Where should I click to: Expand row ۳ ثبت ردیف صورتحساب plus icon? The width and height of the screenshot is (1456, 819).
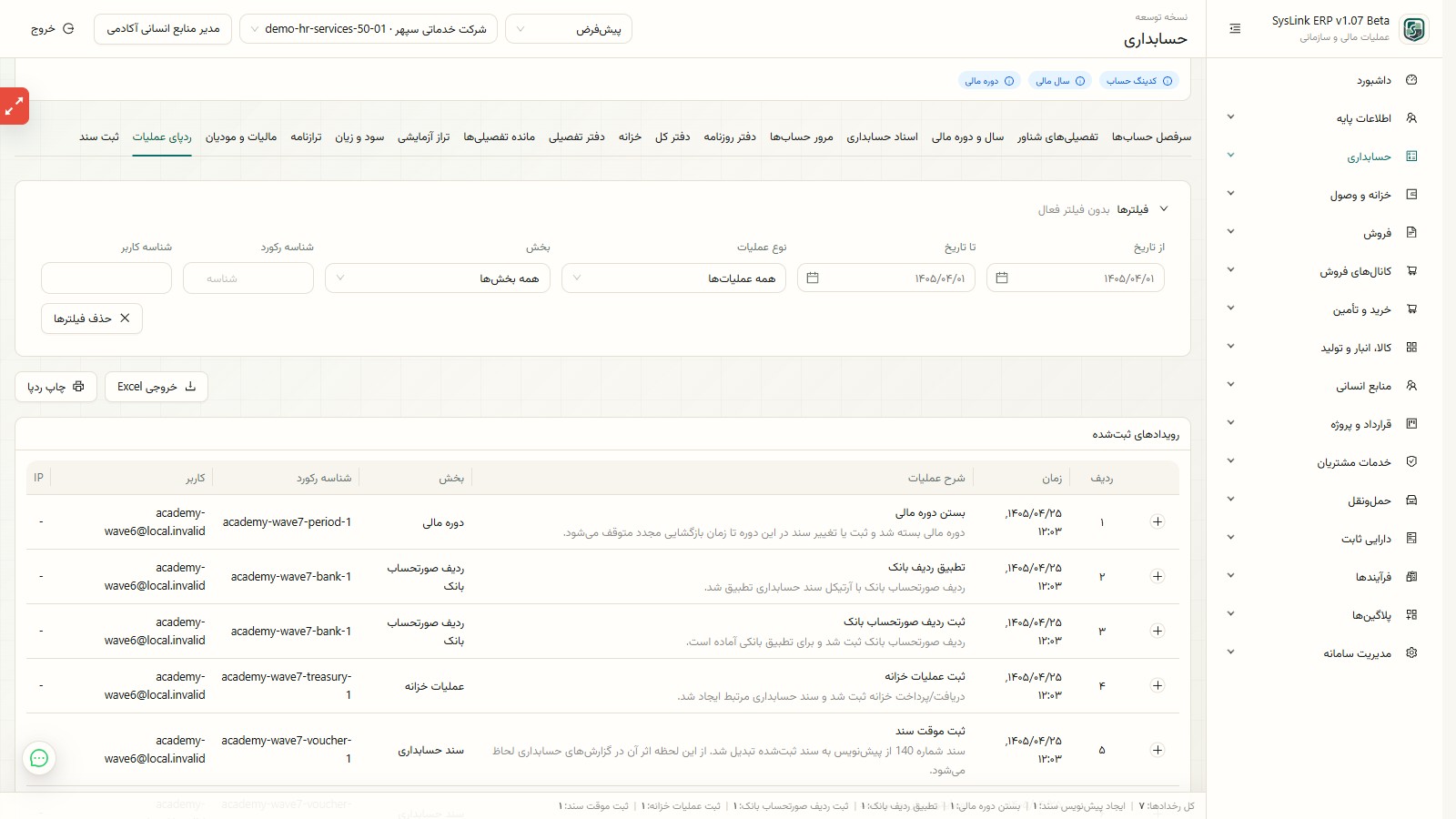point(1158,632)
